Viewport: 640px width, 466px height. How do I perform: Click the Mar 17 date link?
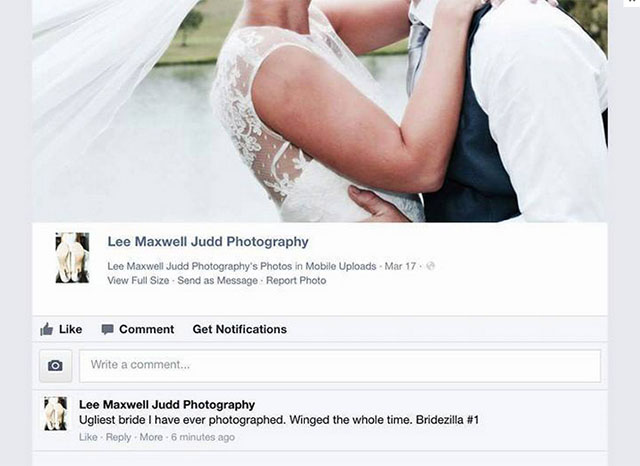tap(400, 266)
